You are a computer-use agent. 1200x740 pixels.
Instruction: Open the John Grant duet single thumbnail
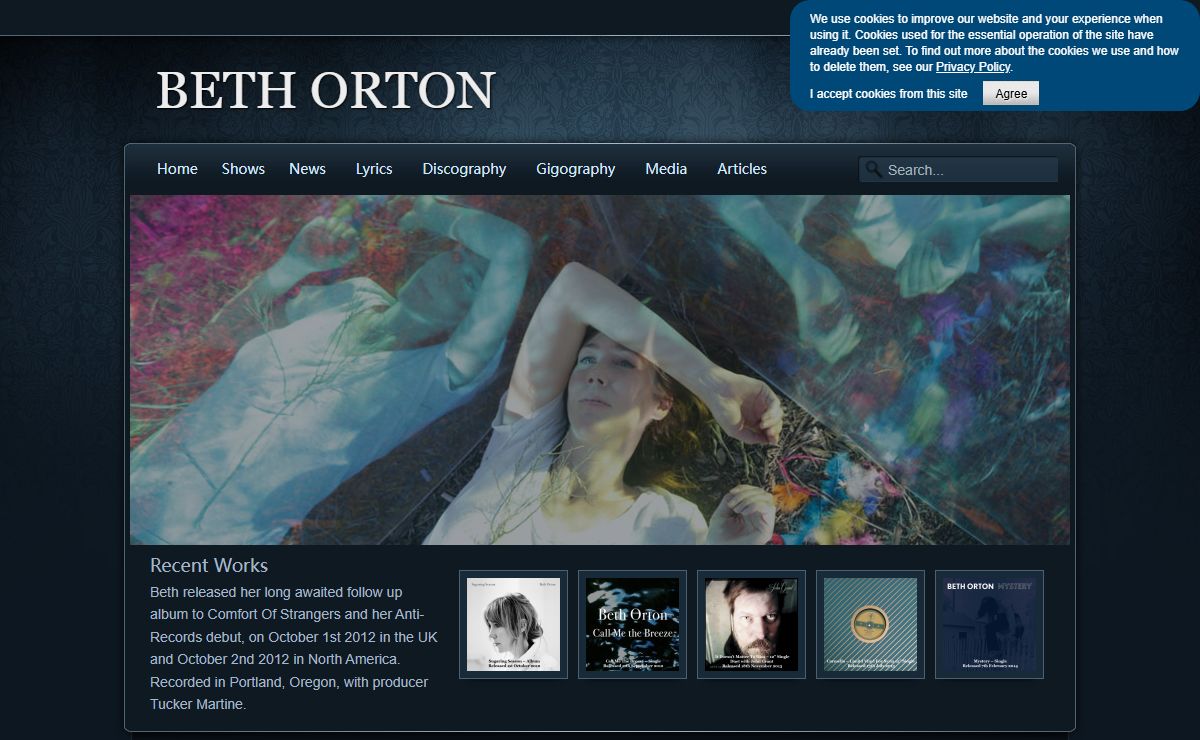click(x=751, y=624)
